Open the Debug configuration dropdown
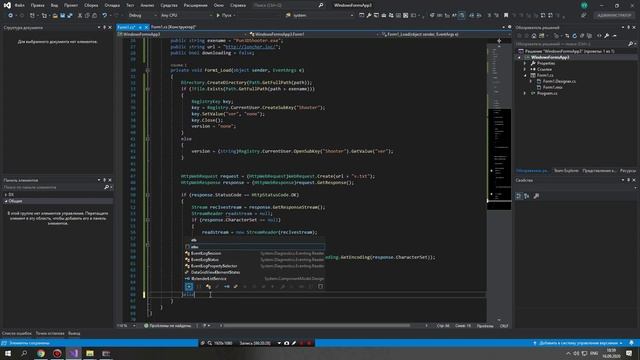Viewport: 640px width, 360px height. 142,16
